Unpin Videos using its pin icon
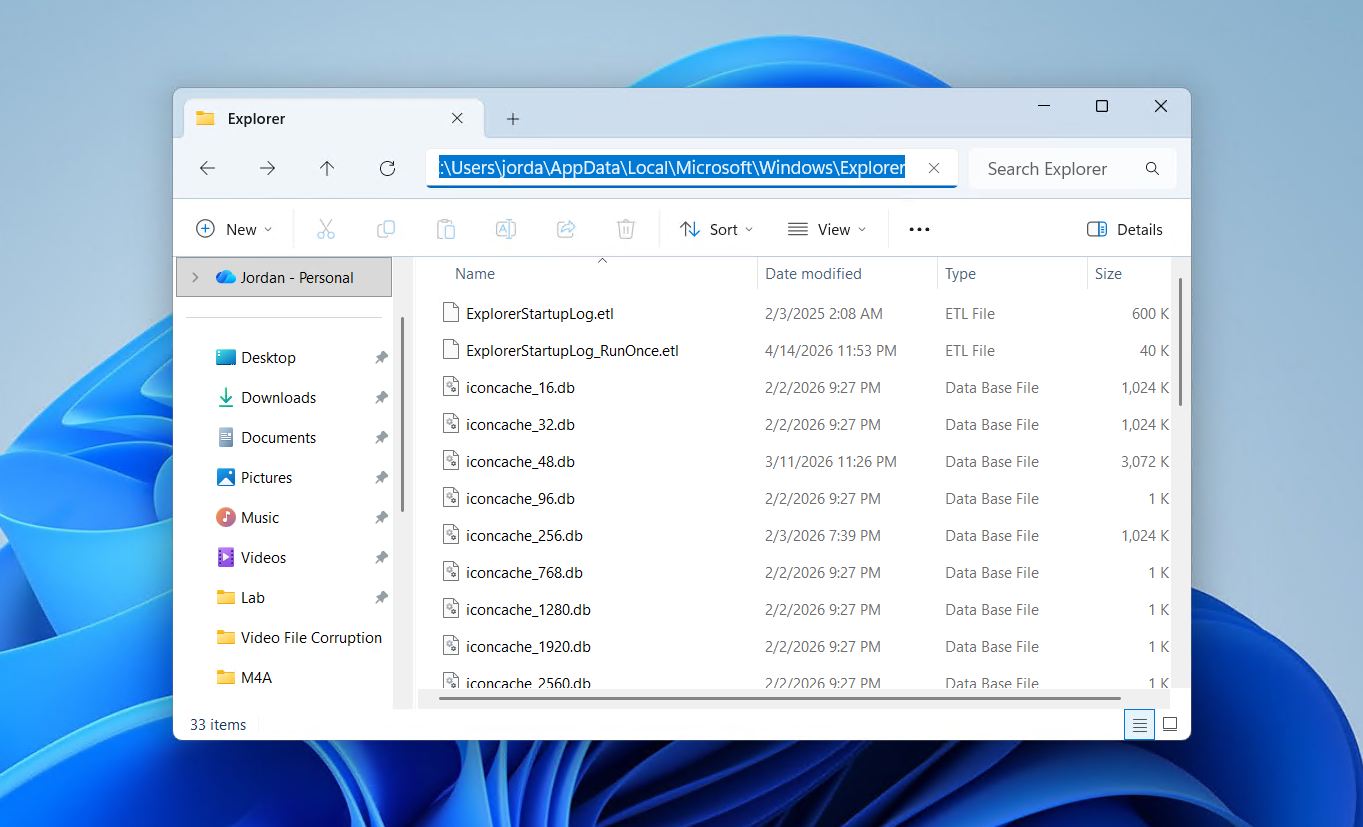This screenshot has height=827, width=1363. point(381,557)
